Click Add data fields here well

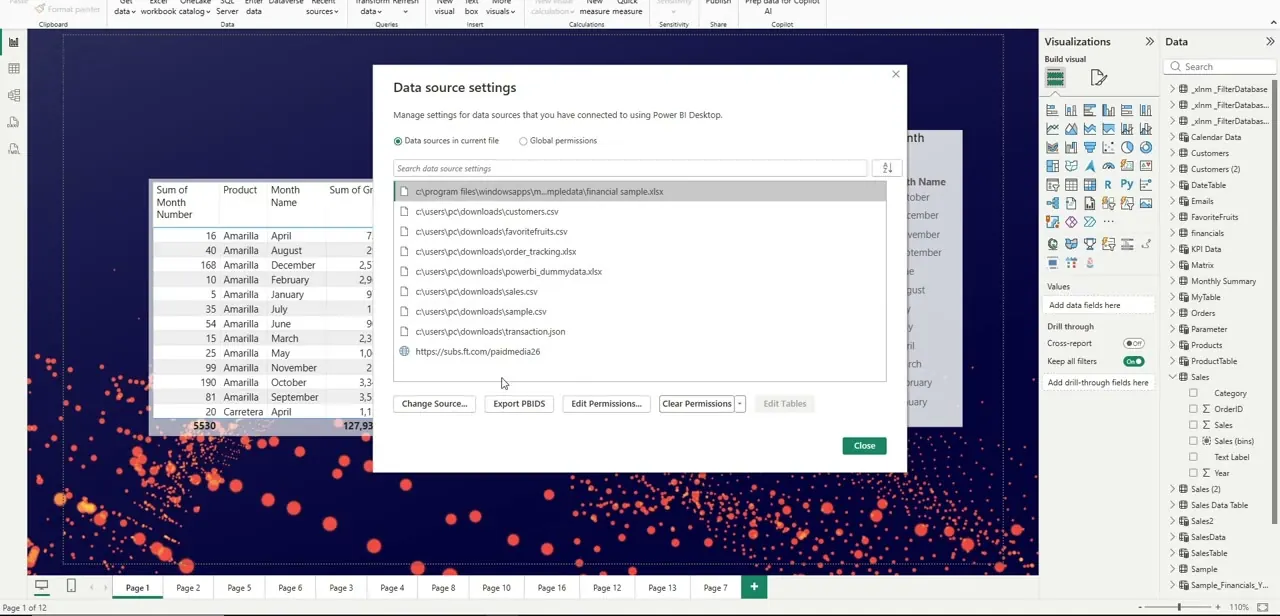click(1098, 305)
